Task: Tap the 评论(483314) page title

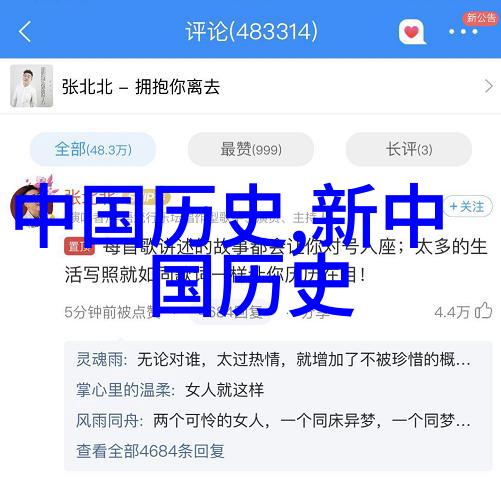Action: [251, 32]
